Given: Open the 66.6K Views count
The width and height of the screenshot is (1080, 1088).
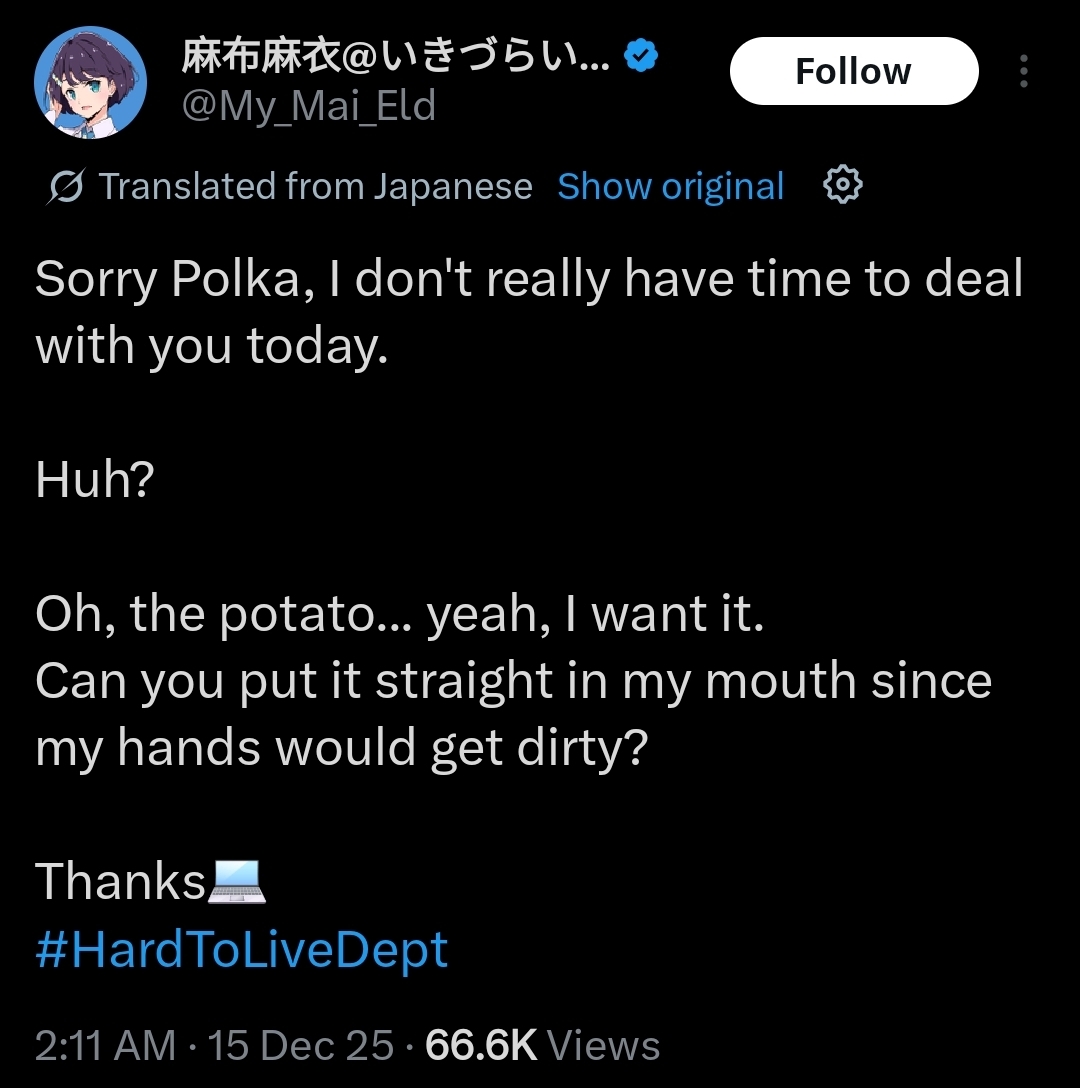Looking at the screenshot, I should 542,1046.
